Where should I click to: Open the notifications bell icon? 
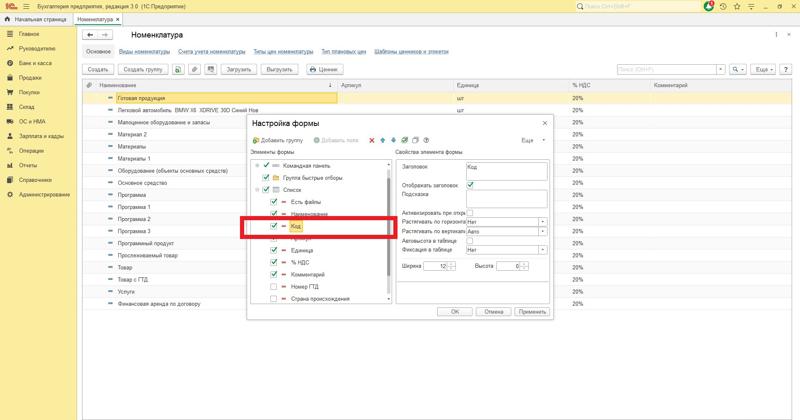click(x=709, y=7)
